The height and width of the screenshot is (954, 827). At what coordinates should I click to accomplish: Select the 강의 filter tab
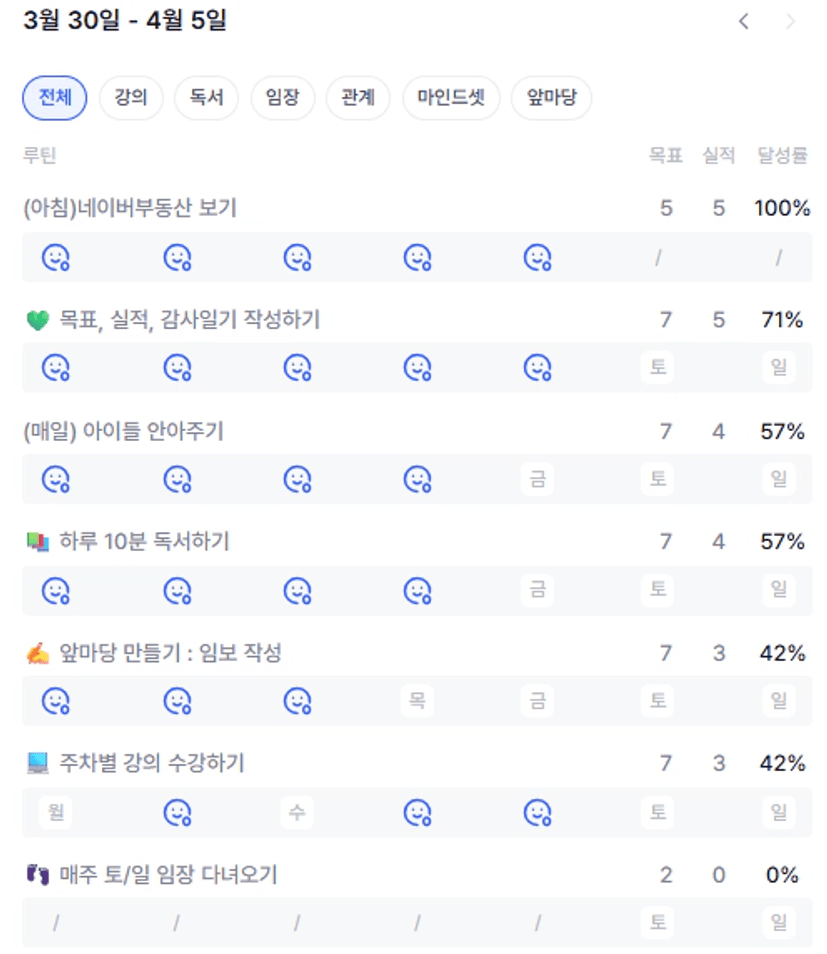coord(131,98)
